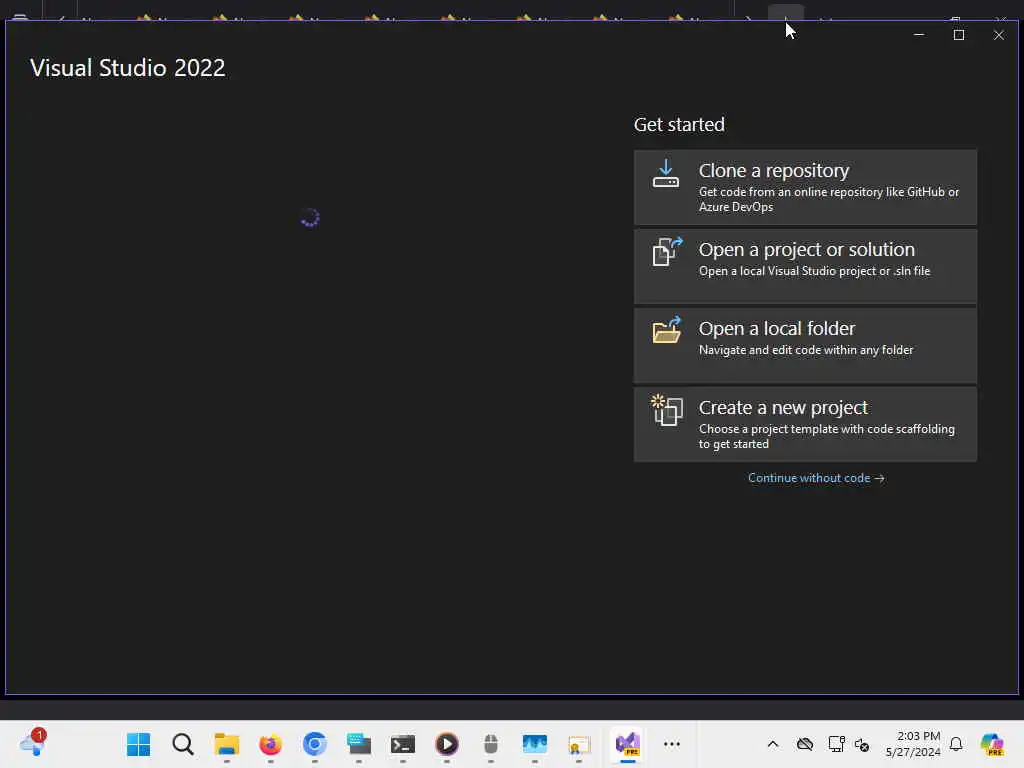Open the network status tray icon
Image resolution: width=1024 pixels, height=768 pixels.
(836, 744)
